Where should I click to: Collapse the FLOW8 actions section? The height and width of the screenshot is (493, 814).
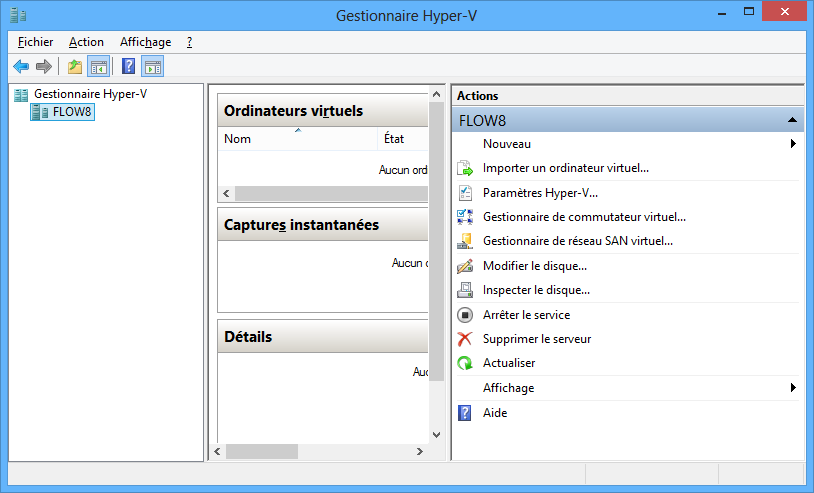point(792,120)
